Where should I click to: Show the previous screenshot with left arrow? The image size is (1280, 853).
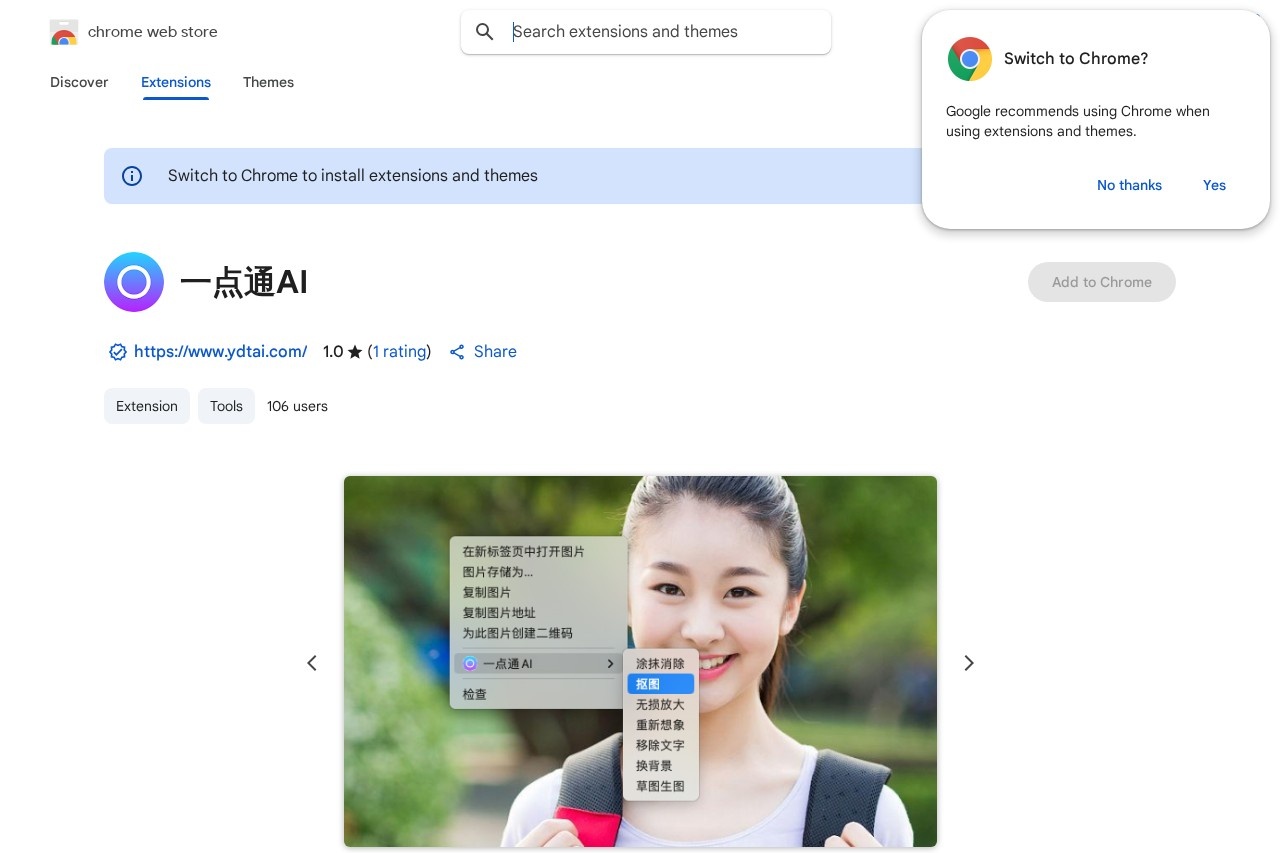[x=312, y=663]
